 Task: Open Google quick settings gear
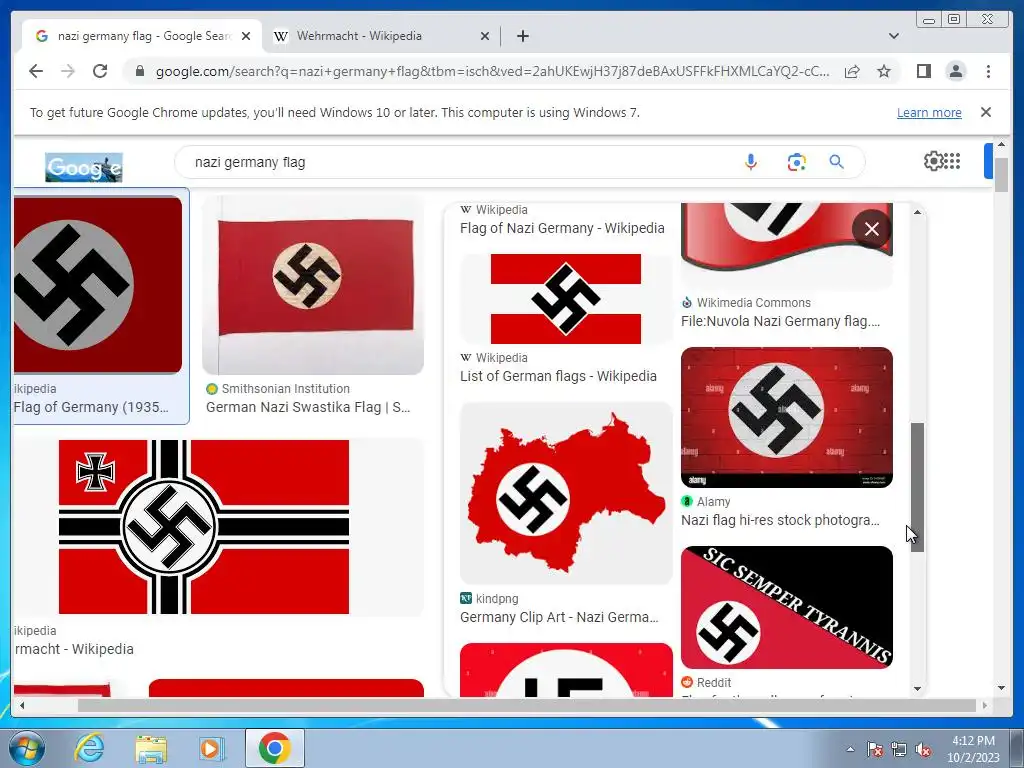[933, 161]
